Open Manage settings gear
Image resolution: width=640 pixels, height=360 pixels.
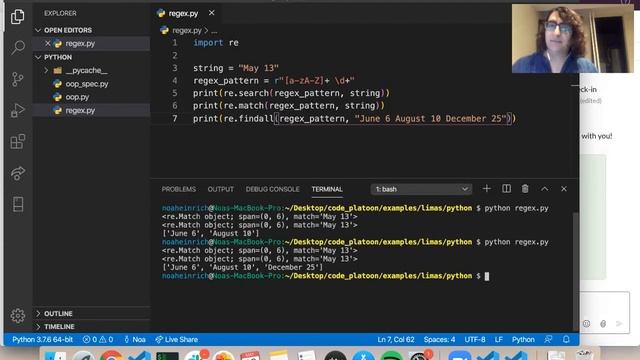[x=18, y=316]
